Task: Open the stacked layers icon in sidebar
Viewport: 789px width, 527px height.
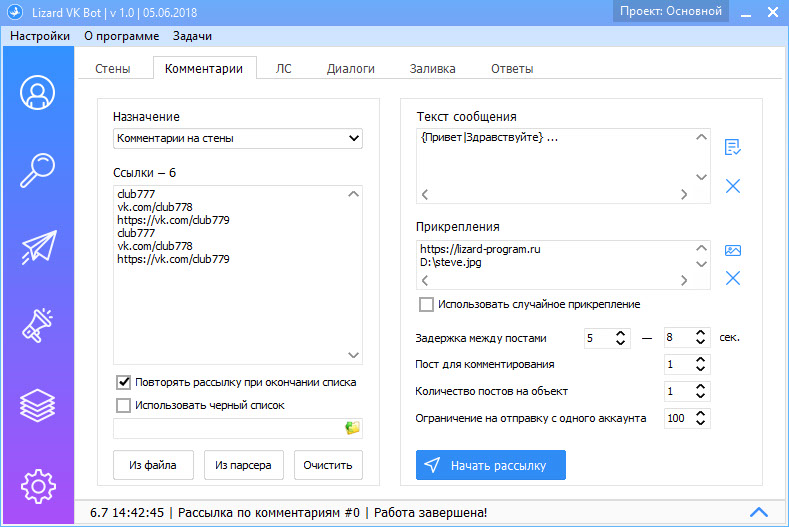Action: coord(37,405)
